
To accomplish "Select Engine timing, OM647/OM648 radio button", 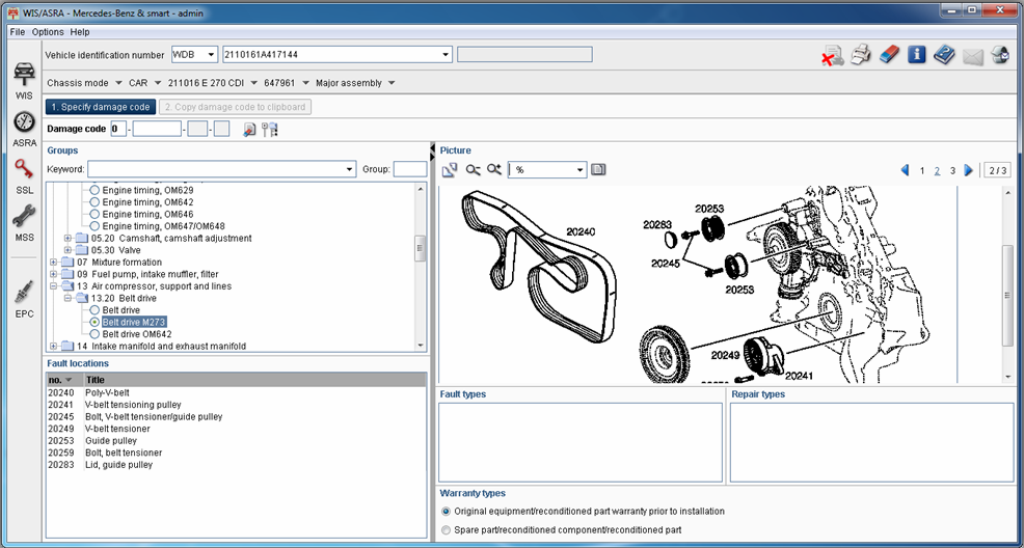I will point(94,226).
